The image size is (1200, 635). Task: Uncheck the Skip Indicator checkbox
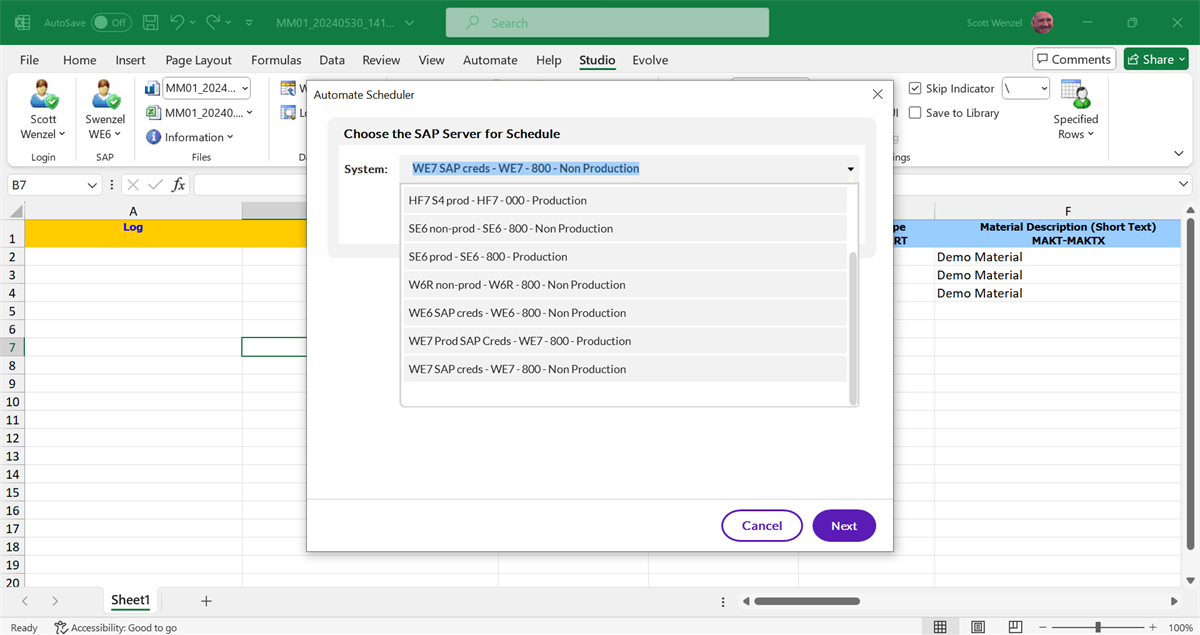[915, 89]
